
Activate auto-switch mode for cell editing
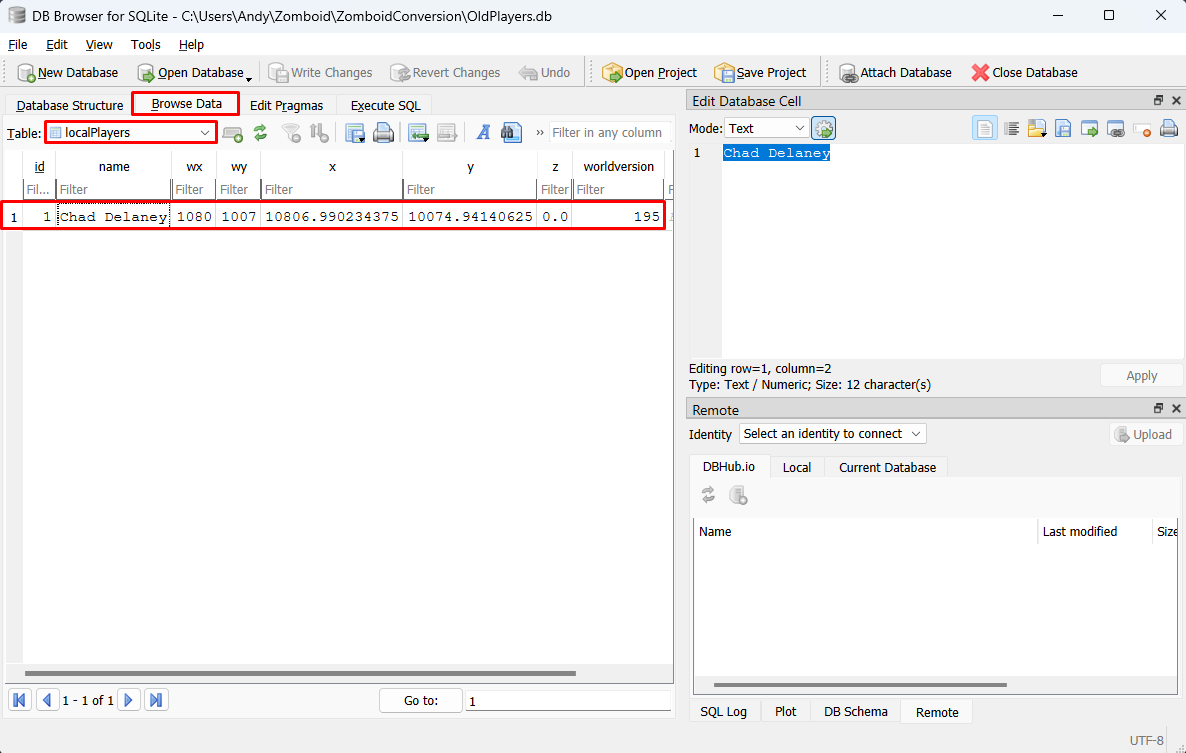[823, 128]
